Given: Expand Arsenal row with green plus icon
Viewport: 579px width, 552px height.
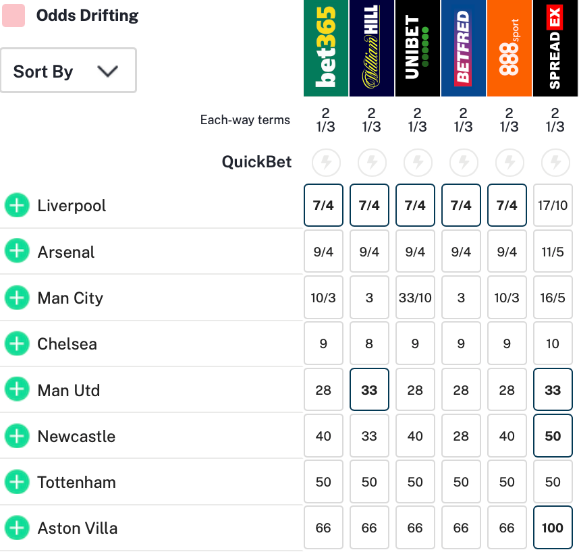Looking at the screenshot, I should tap(17, 251).
